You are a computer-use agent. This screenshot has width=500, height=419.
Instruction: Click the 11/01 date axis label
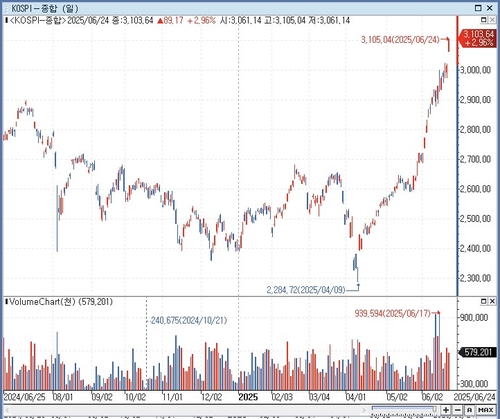point(172,397)
